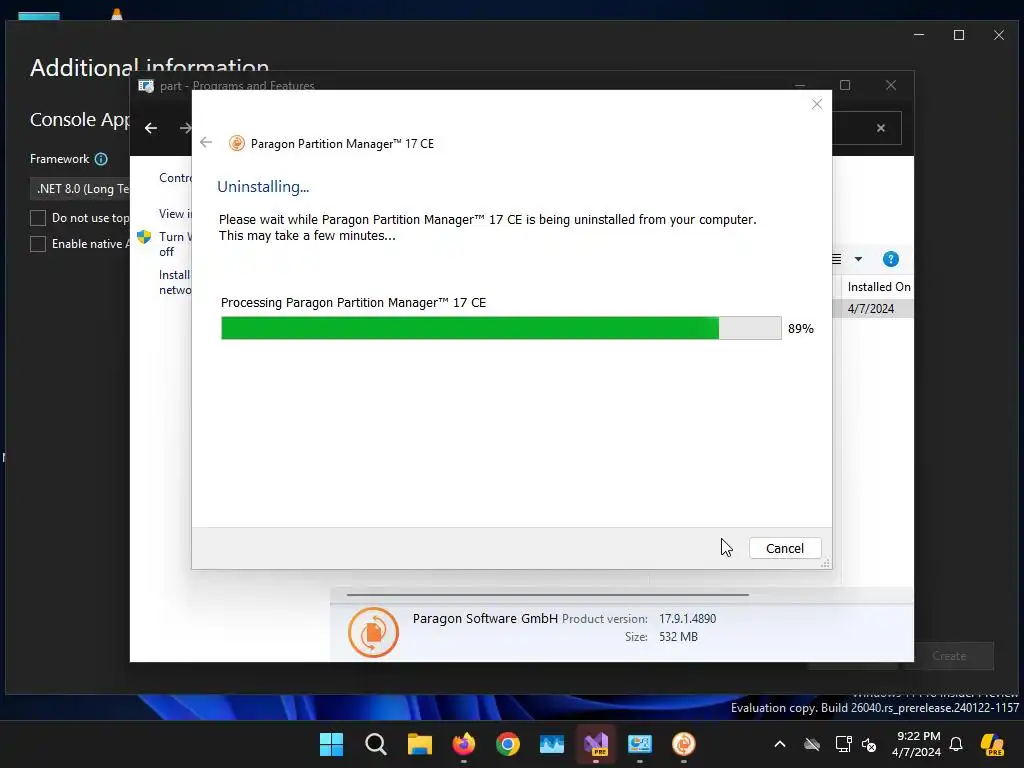Change view using the list view icon
1024x768 pixels.
click(x=837, y=259)
